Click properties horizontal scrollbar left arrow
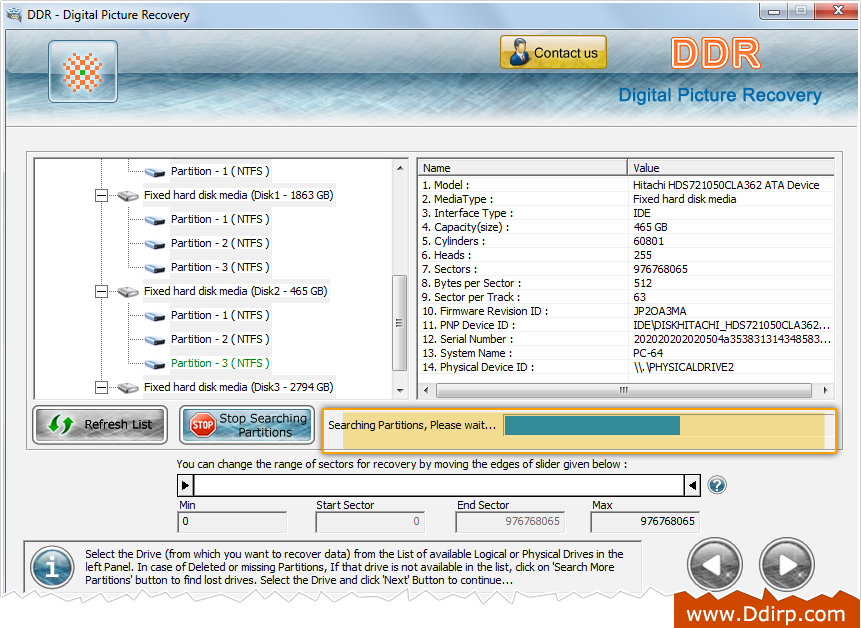 (427, 390)
